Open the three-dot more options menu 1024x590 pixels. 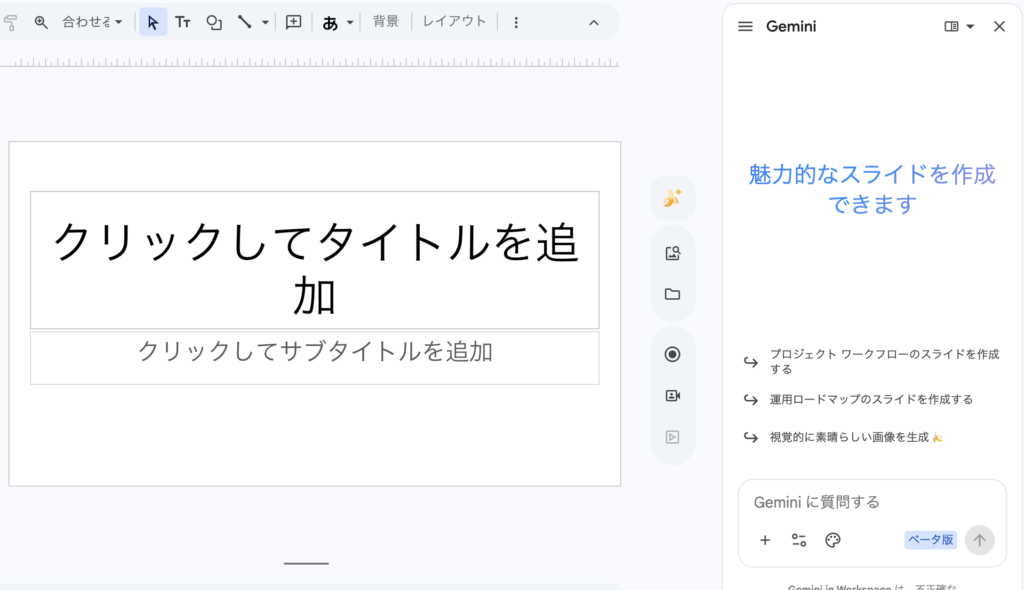point(516,22)
